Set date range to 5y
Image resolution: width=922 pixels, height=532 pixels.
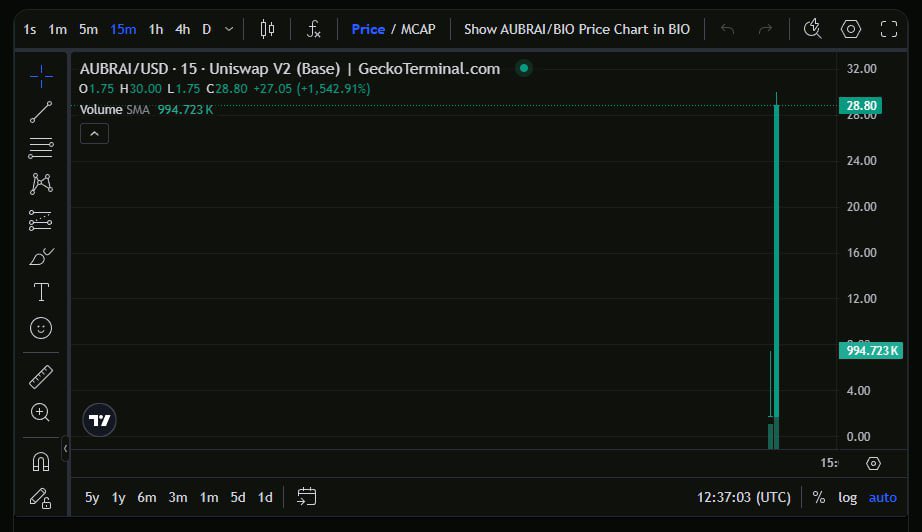[x=92, y=497]
